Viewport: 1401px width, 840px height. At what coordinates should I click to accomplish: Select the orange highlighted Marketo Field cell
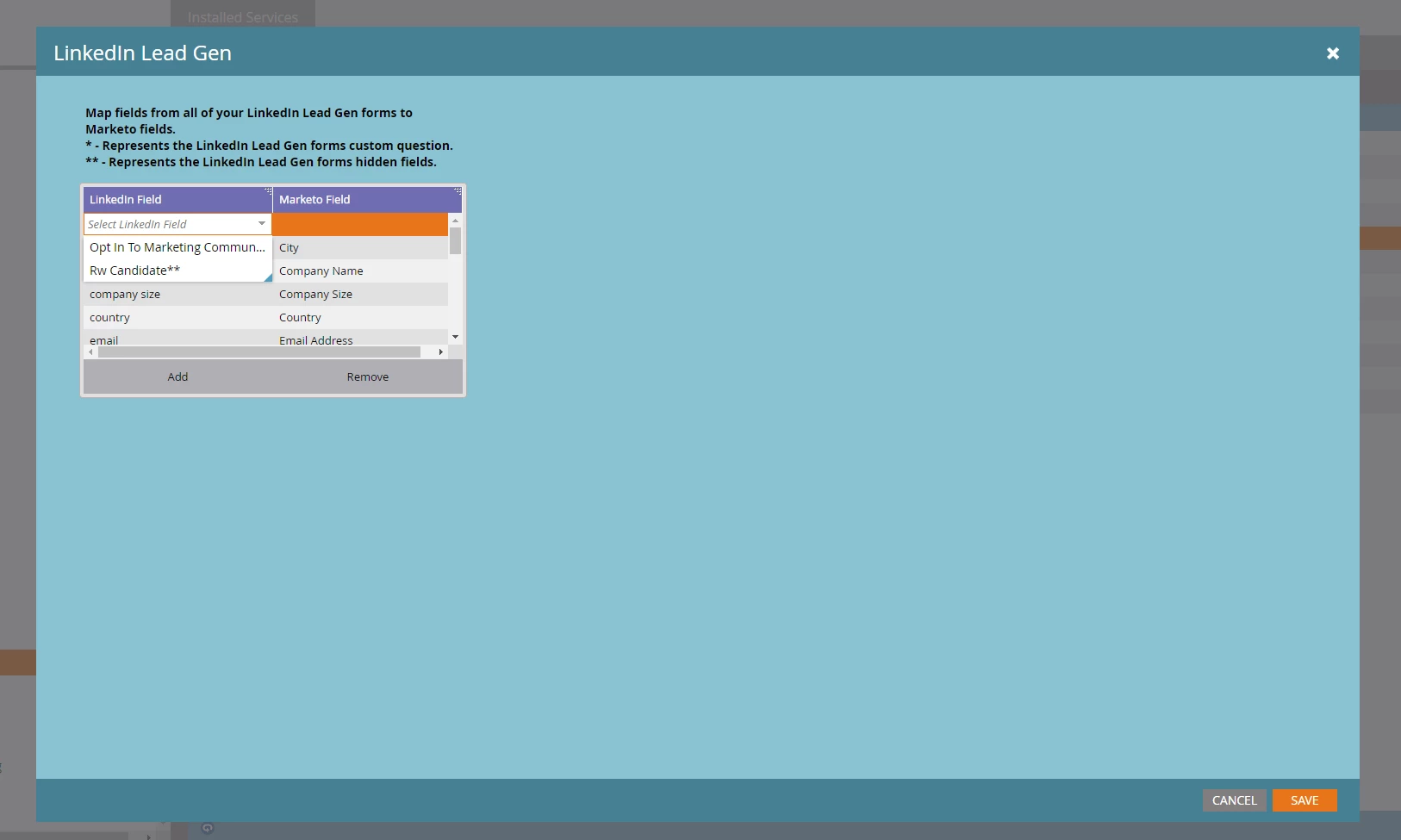(x=360, y=224)
